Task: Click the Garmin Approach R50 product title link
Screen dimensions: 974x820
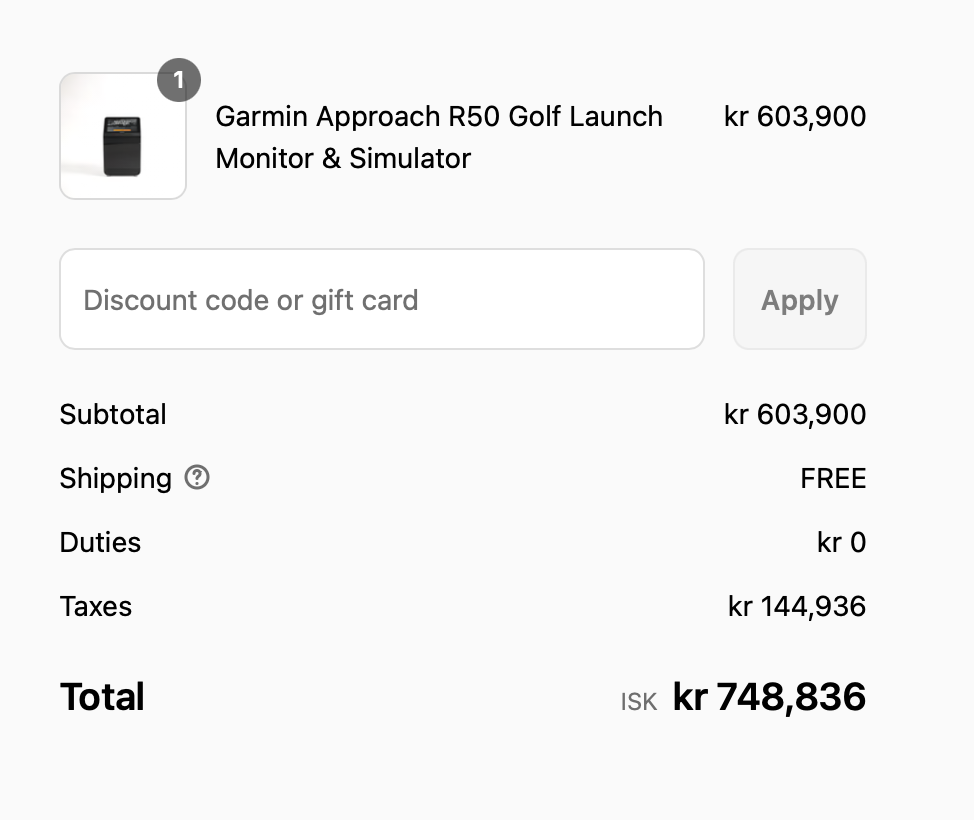Action: pos(438,137)
